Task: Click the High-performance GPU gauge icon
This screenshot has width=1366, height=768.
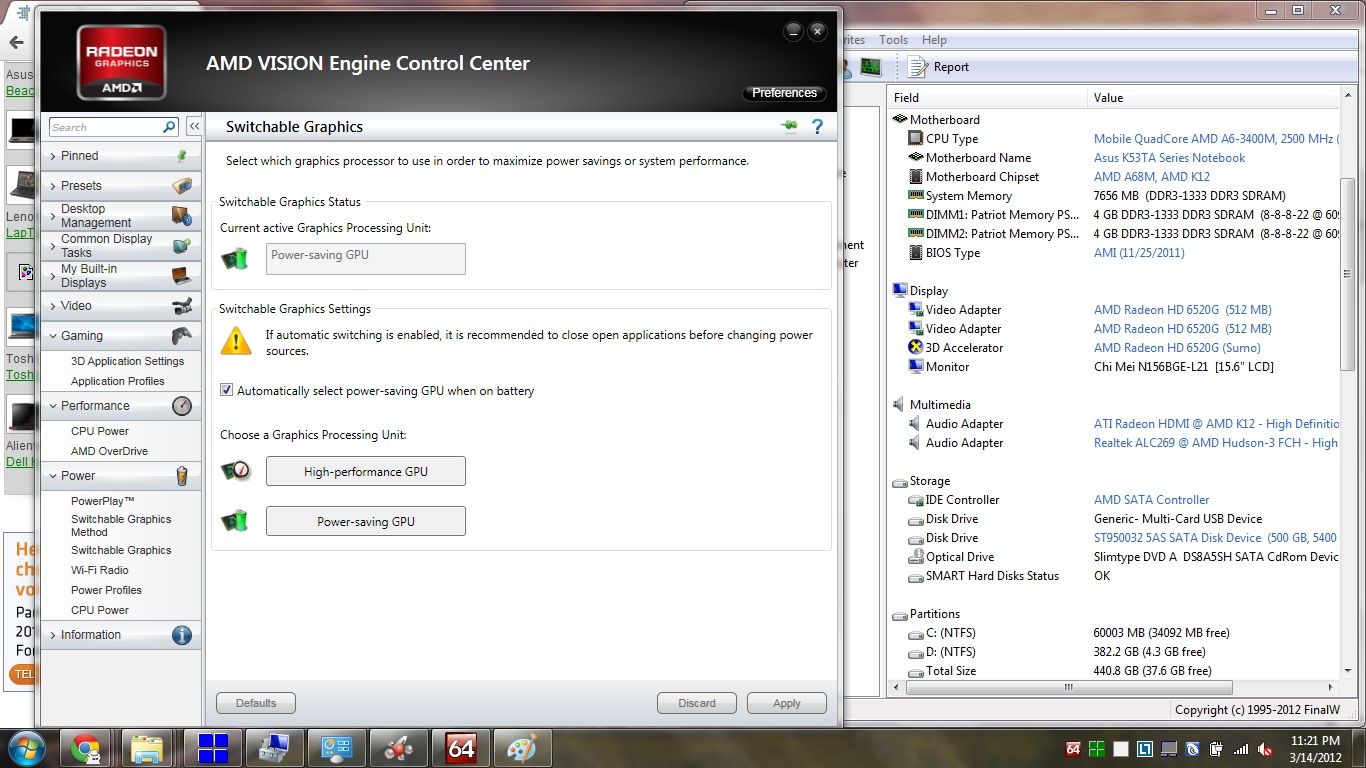Action: pyautogui.click(x=235, y=471)
